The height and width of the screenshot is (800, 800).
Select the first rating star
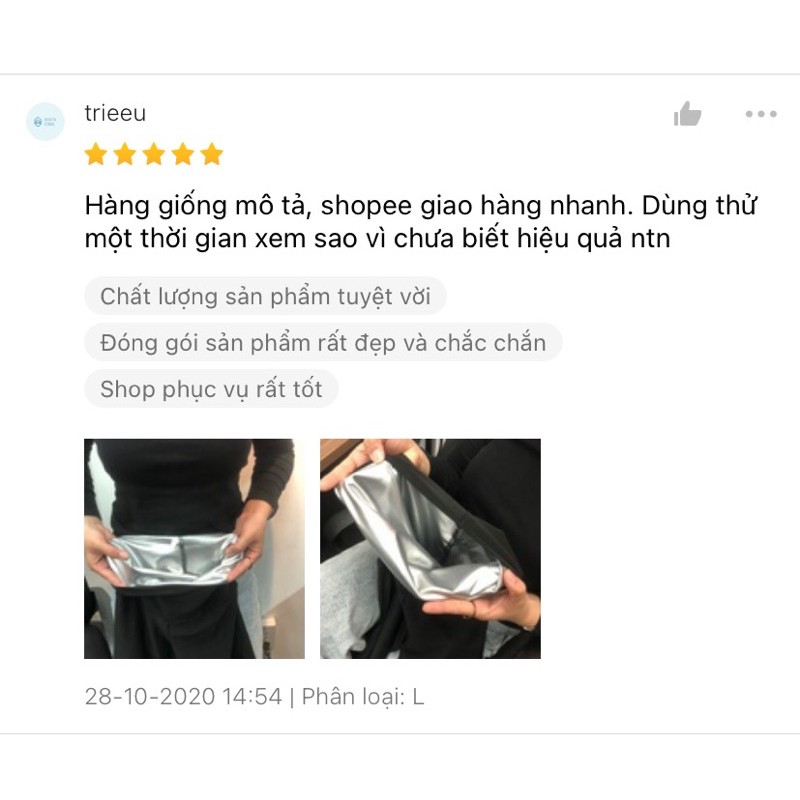click(96, 154)
